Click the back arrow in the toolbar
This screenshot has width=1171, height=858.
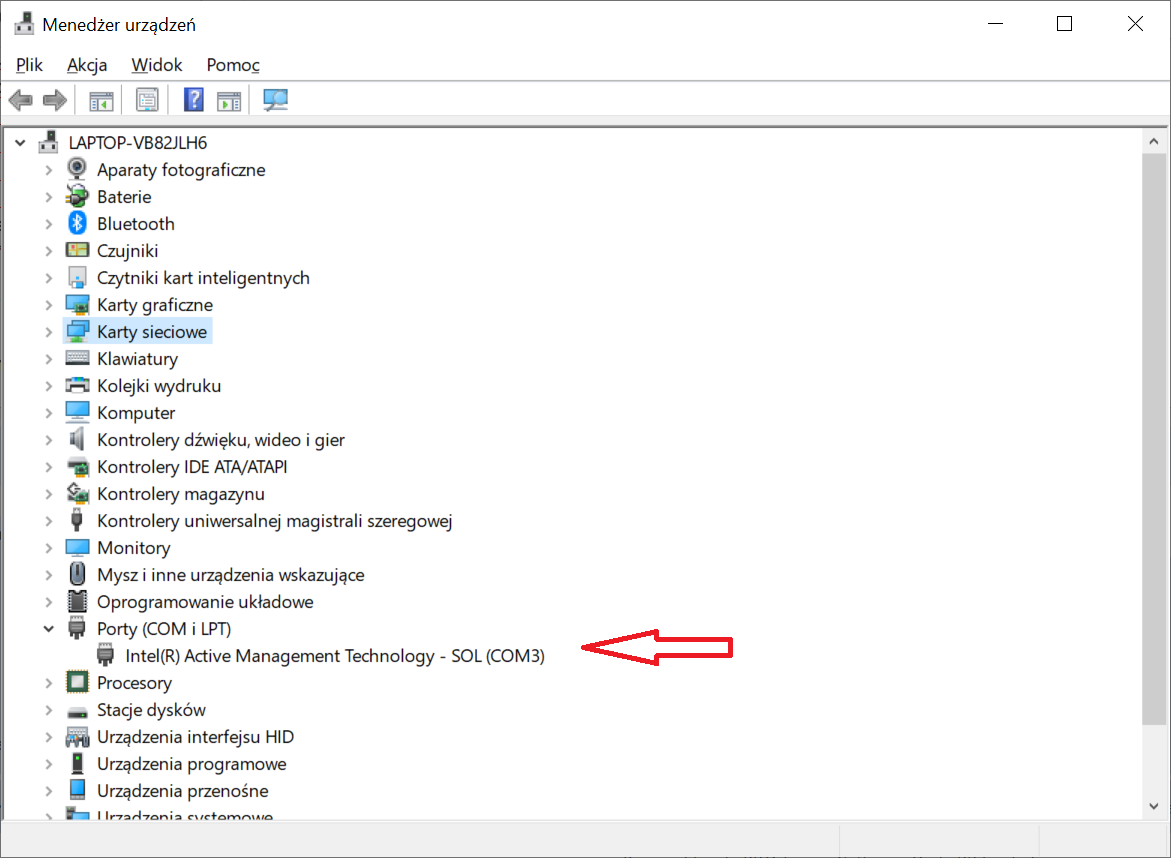[x=21, y=100]
